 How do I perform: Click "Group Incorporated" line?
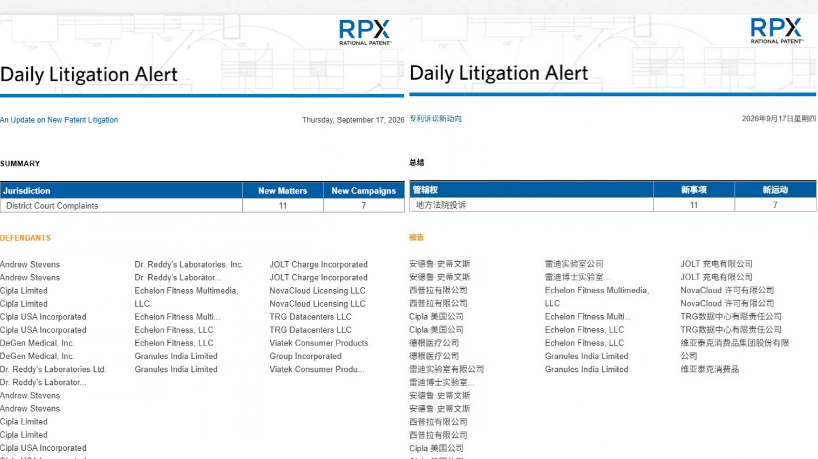[x=306, y=356]
